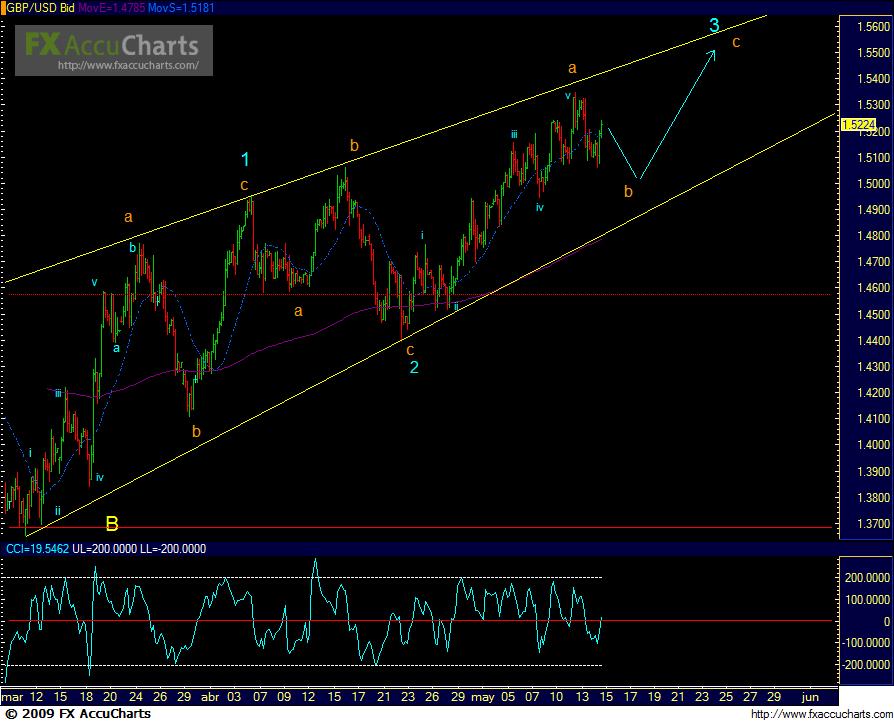Image resolution: width=894 pixels, height=723 pixels.
Task: Click the 1.5600 price axis label
Action: pyautogui.click(x=865, y=27)
